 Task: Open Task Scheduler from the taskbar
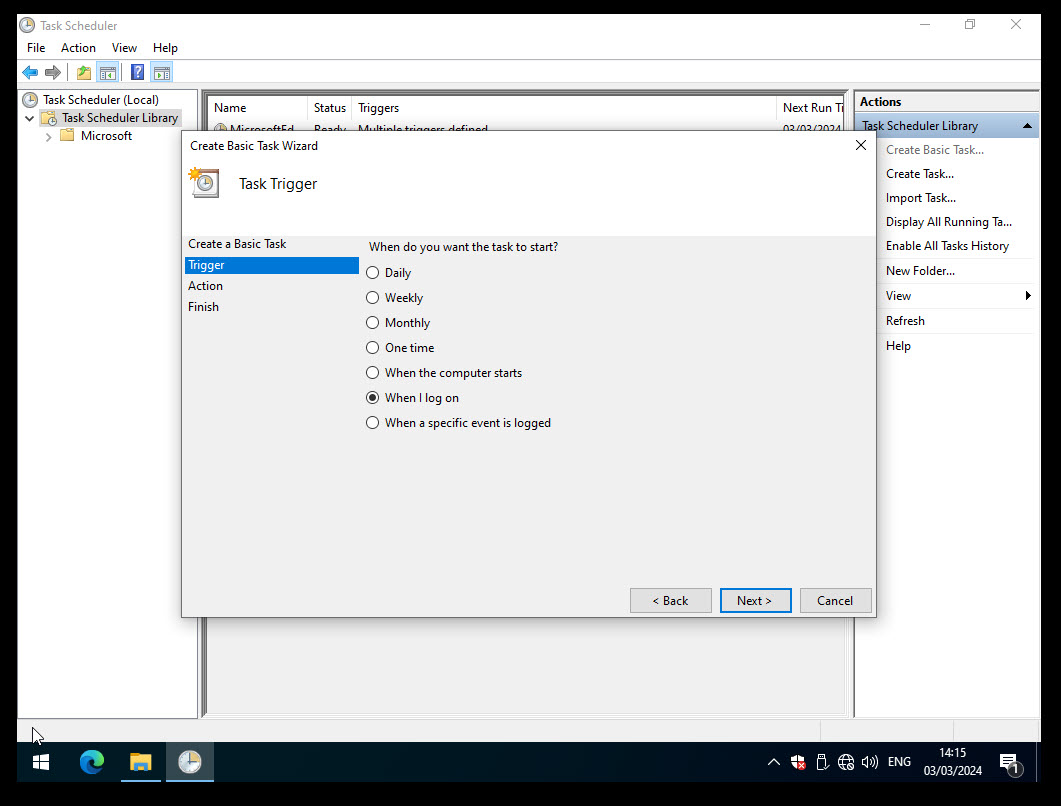pyautogui.click(x=189, y=761)
